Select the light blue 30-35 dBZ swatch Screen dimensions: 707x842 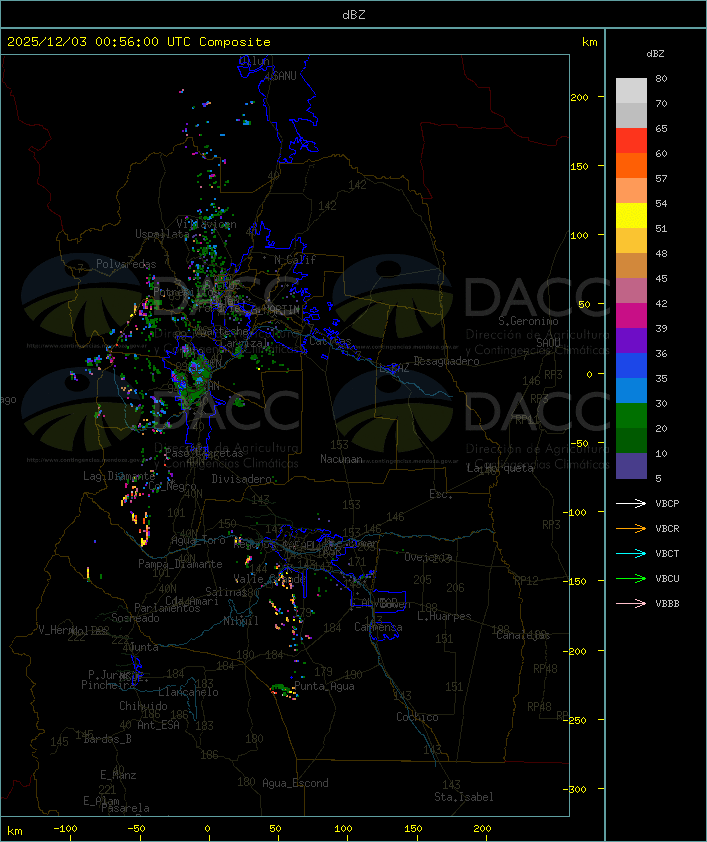pos(631,390)
